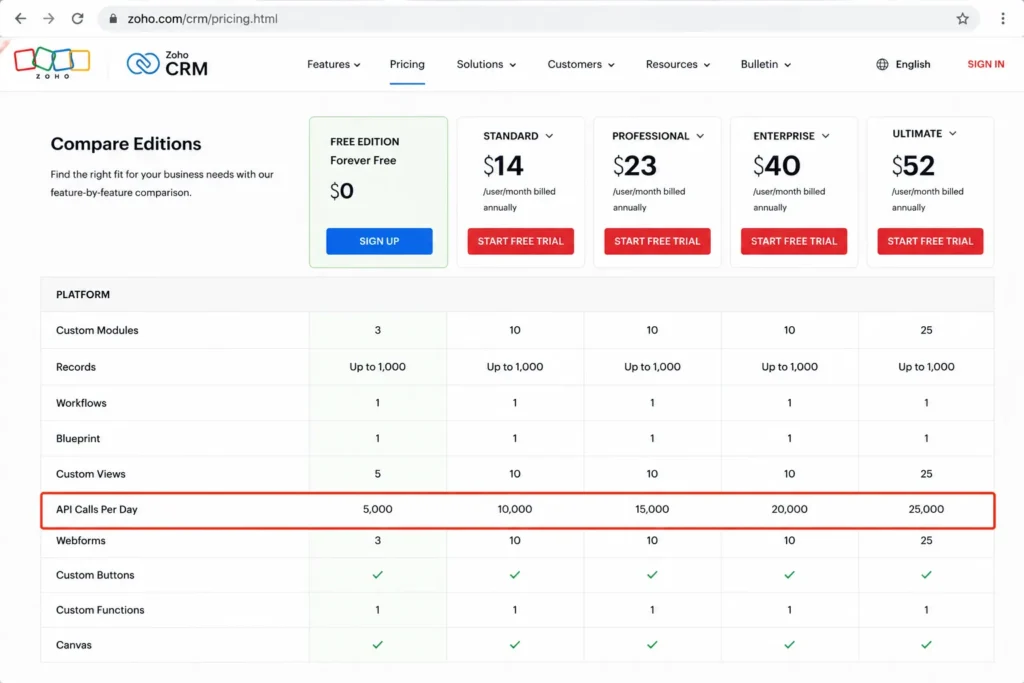Open the browser three-dot menu
Image resolution: width=1024 pixels, height=683 pixels.
click(x=1002, y=18)
